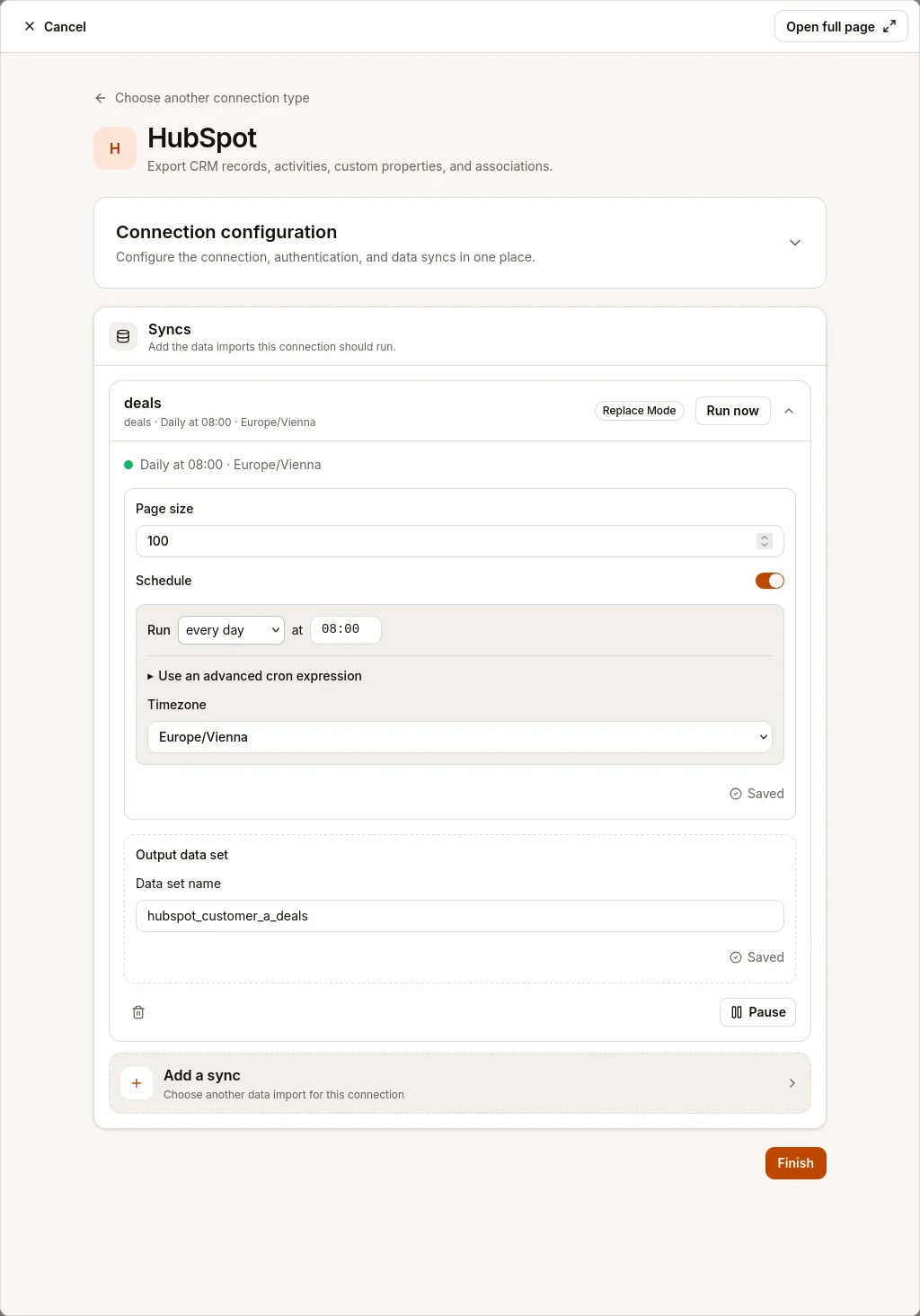Click the Cancel X icon
The width and height of the screenshot is (920, 1316).
point(30,27)
